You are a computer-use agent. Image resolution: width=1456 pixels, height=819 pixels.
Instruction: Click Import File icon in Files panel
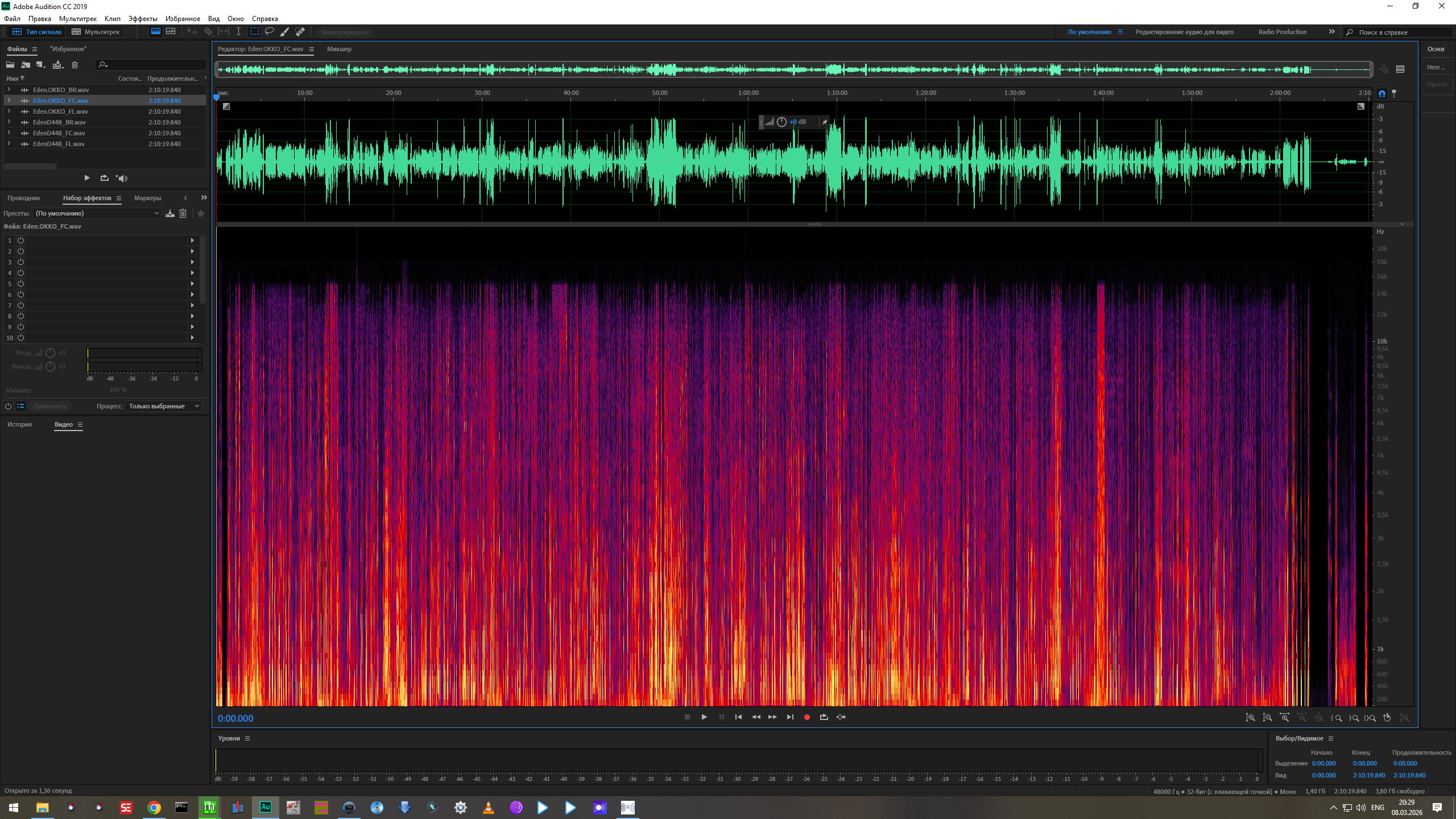click(x=25, y=65)
